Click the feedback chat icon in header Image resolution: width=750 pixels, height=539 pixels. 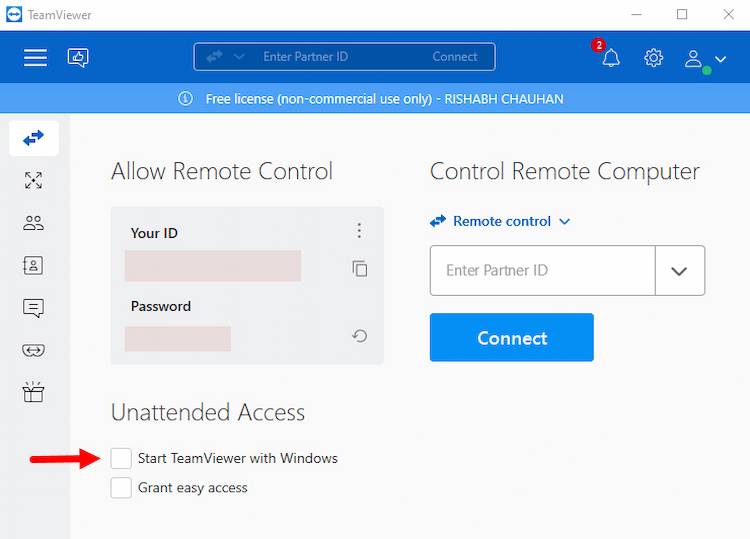tap(78, 58)
